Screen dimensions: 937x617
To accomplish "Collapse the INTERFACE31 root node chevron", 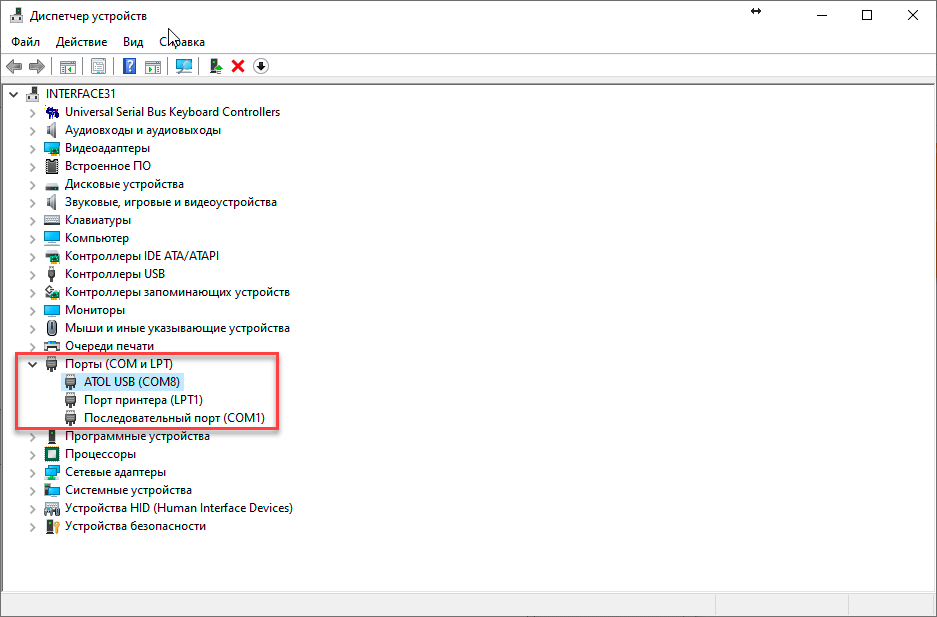I will coord(14,94).
